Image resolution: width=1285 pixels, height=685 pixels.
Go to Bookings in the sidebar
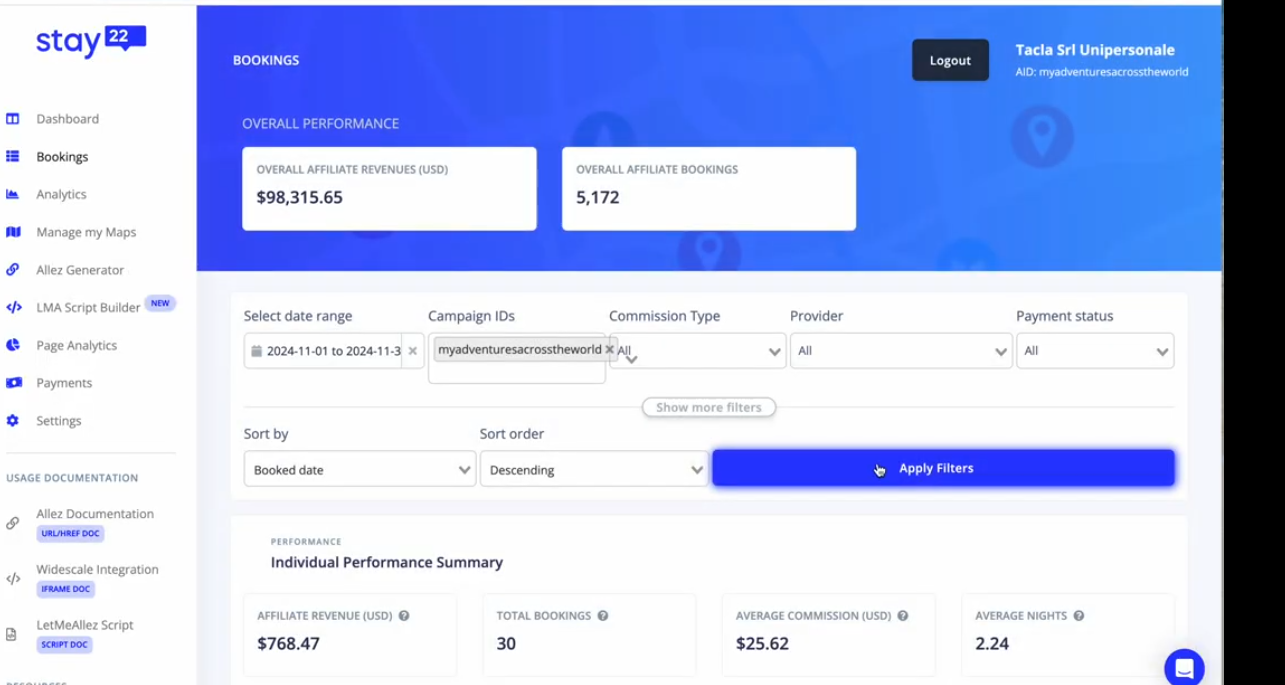pos(62,157)
